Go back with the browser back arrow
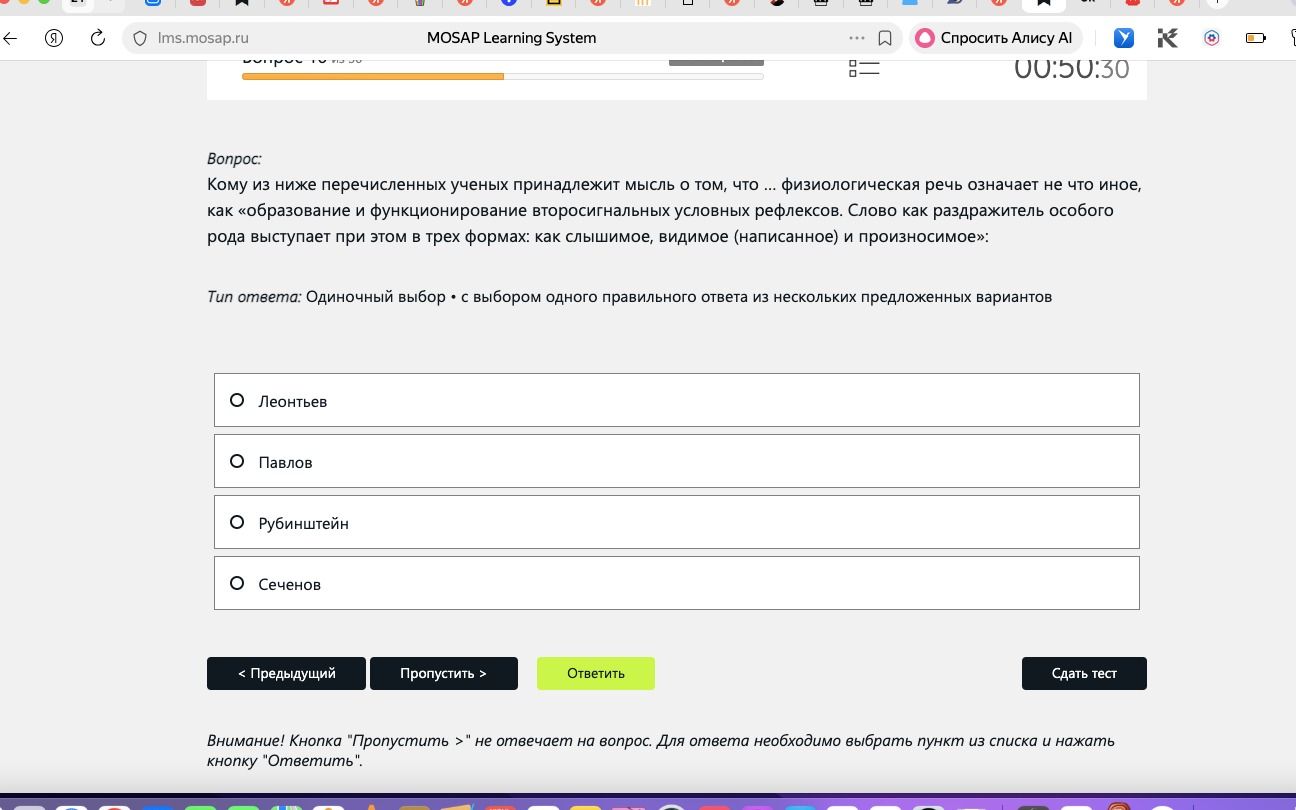 click(11, 38)
